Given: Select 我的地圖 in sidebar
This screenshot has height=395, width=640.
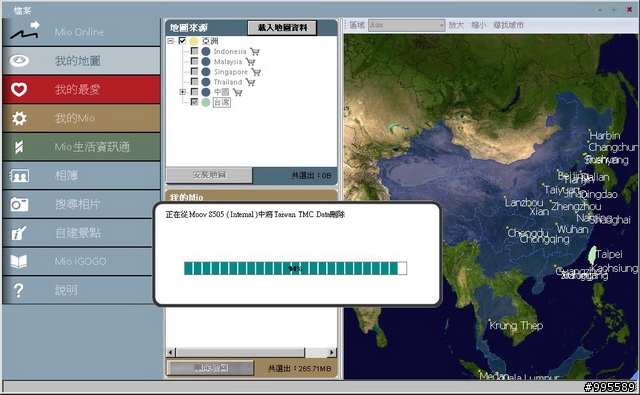Looking at the screenshot, I should [x=81, y=61].
